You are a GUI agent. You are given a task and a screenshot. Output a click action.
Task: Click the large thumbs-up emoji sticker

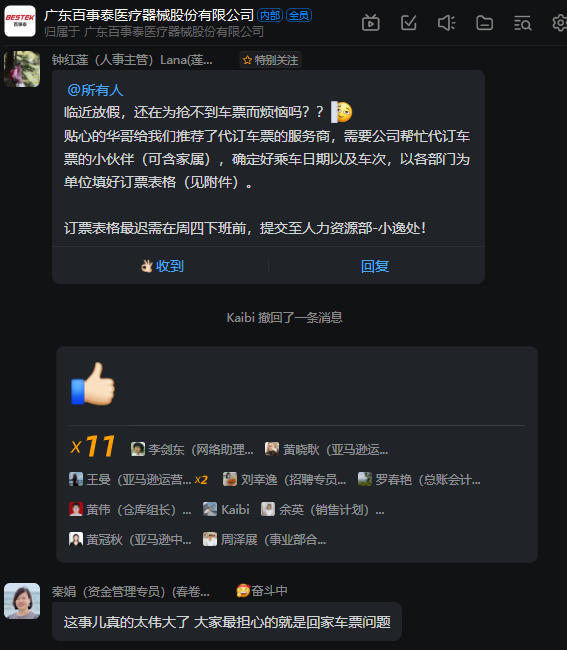pyautogui.click(x=93, y=384)
